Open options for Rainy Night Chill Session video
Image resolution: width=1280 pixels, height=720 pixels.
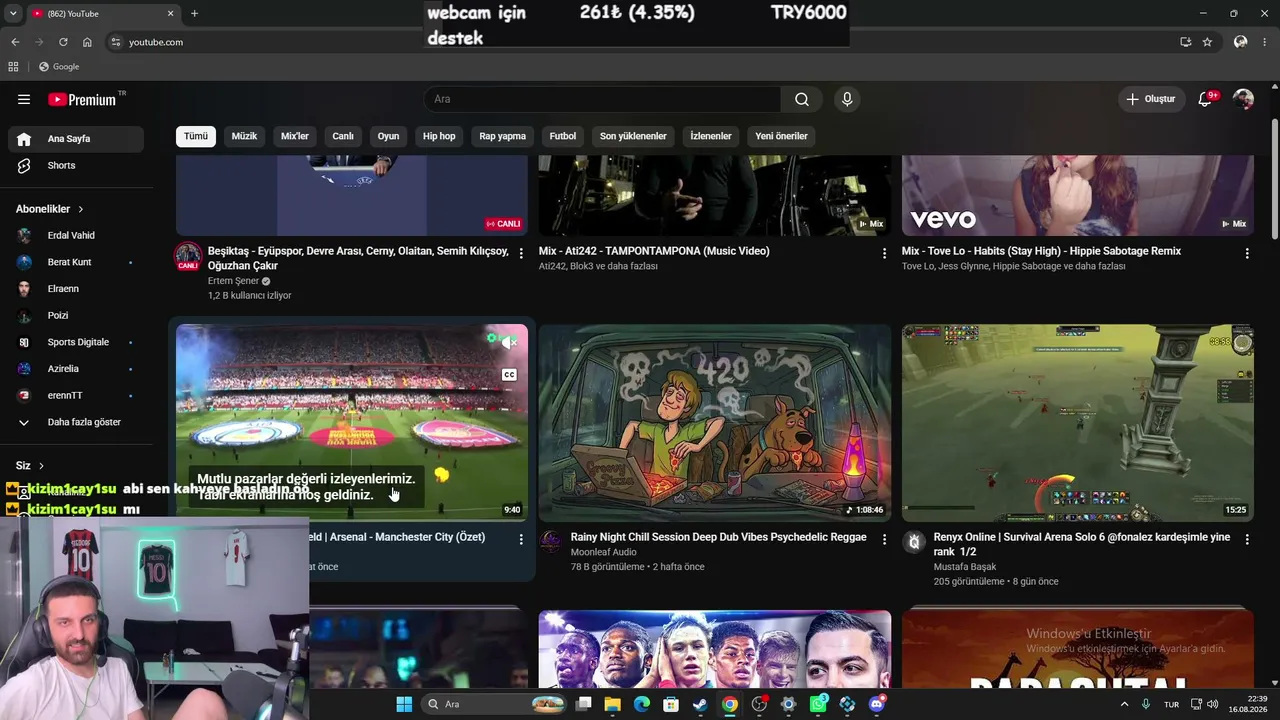coord(884,540)
